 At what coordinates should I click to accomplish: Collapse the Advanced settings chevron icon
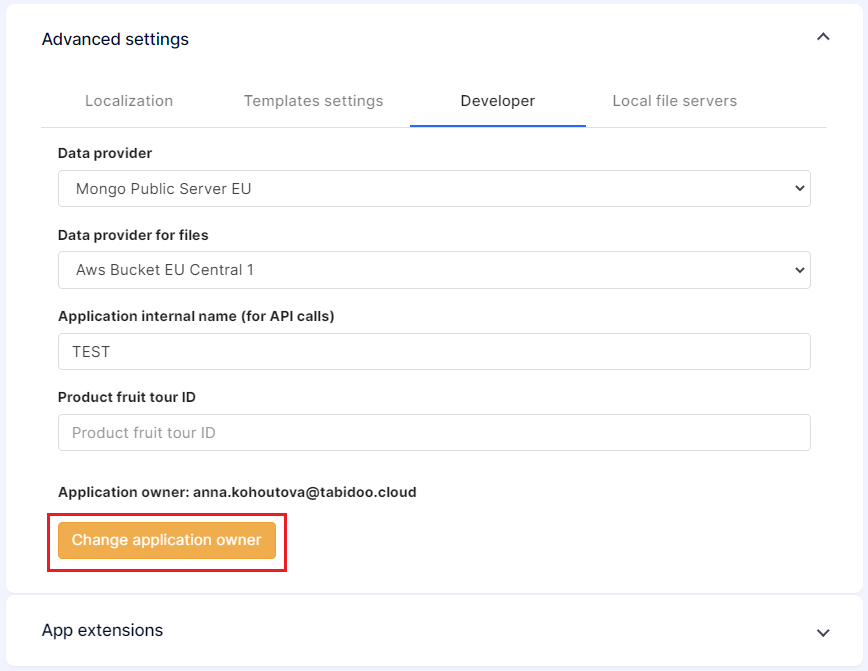click(823, 37)
